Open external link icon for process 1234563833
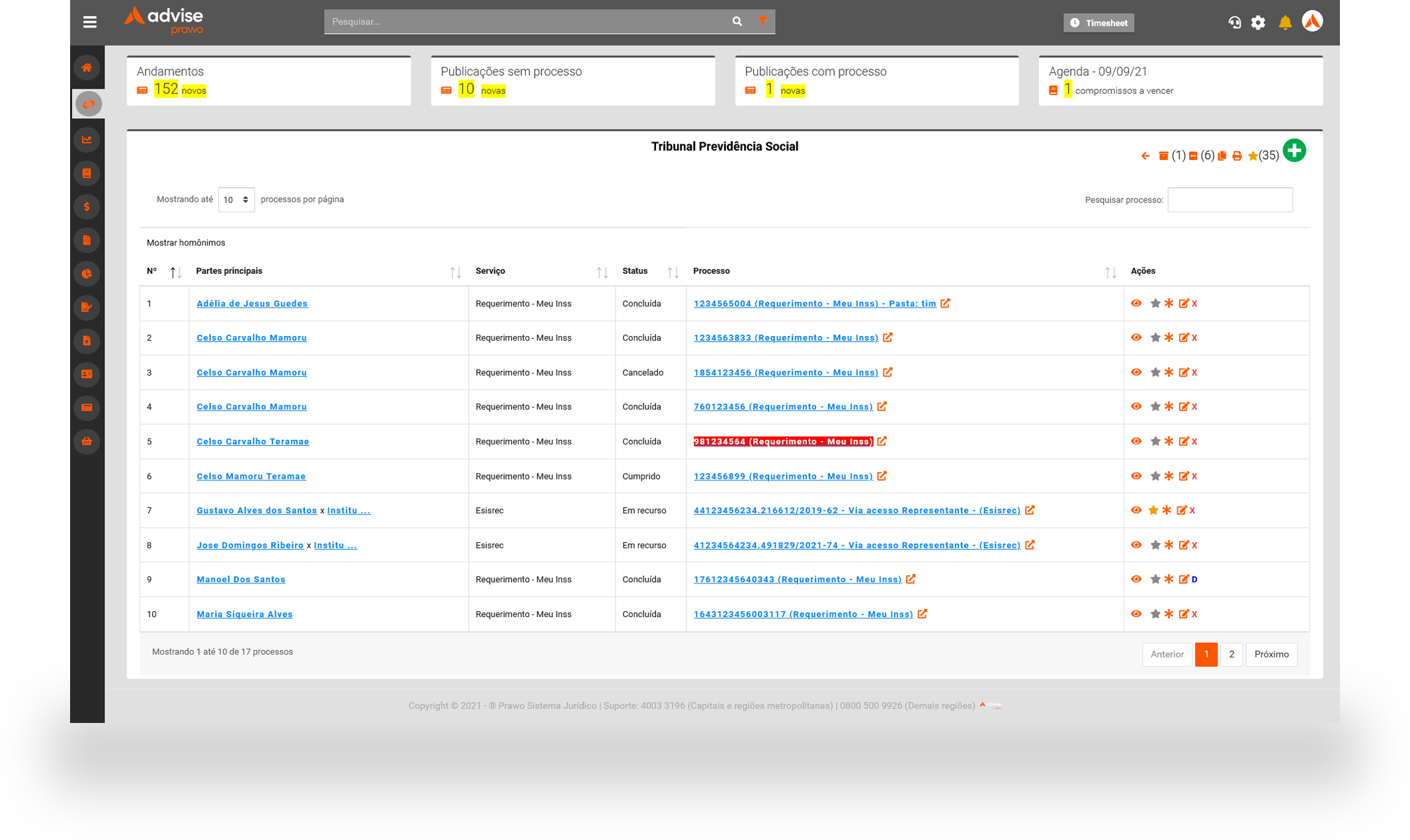Screen dimensions: 1410x840 pyautogui.click(x=888, y=338)
